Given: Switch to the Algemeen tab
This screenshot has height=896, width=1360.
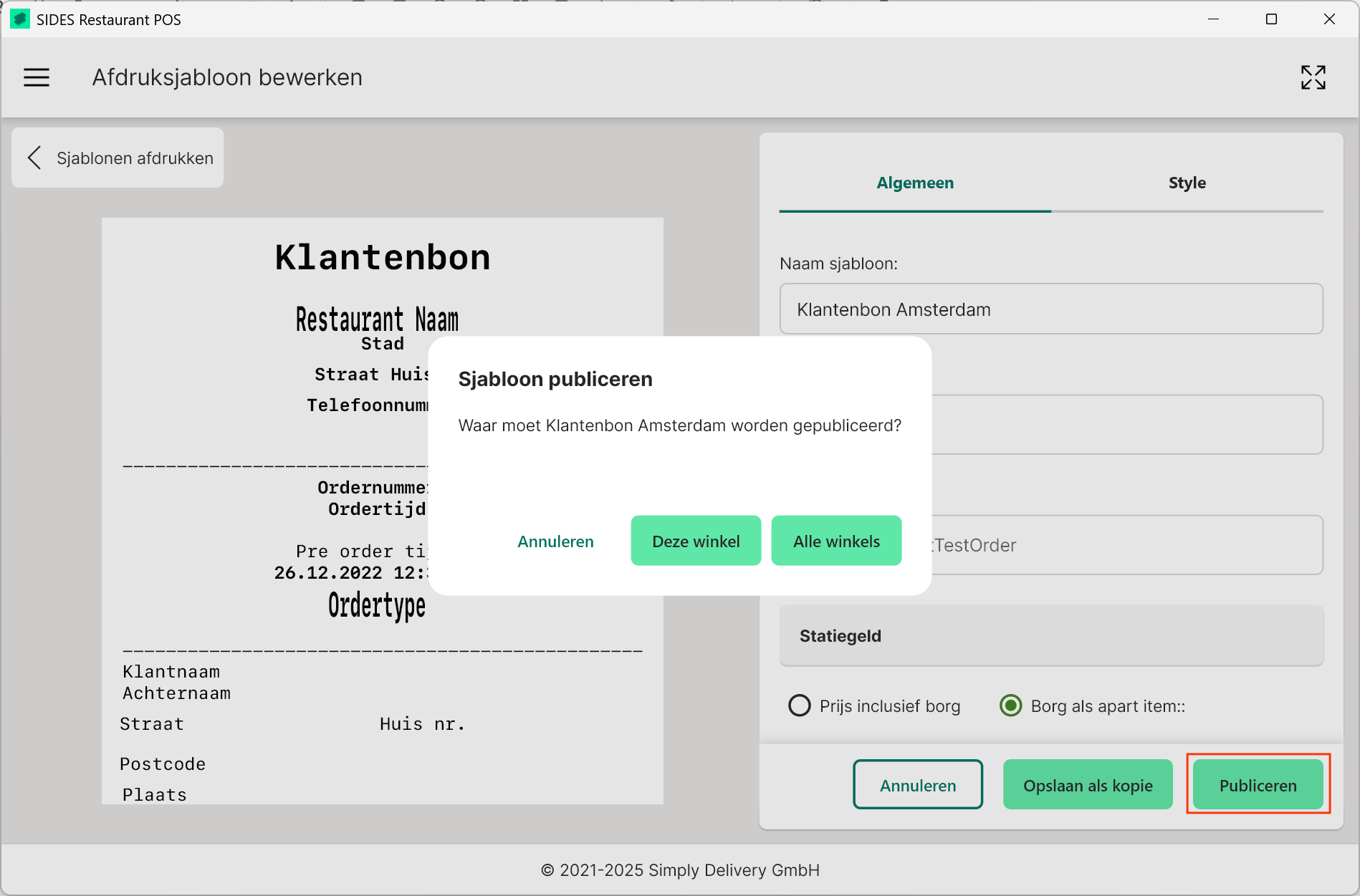Looking at the screenshot, I should tap(915, 183).
